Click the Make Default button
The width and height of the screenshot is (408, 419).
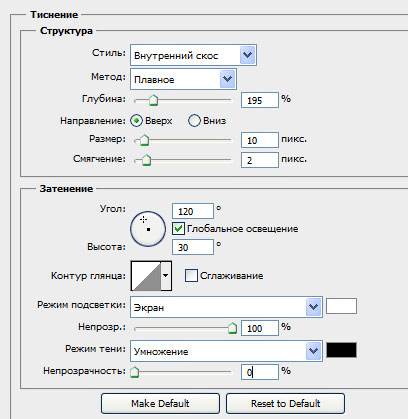point(160,404)
